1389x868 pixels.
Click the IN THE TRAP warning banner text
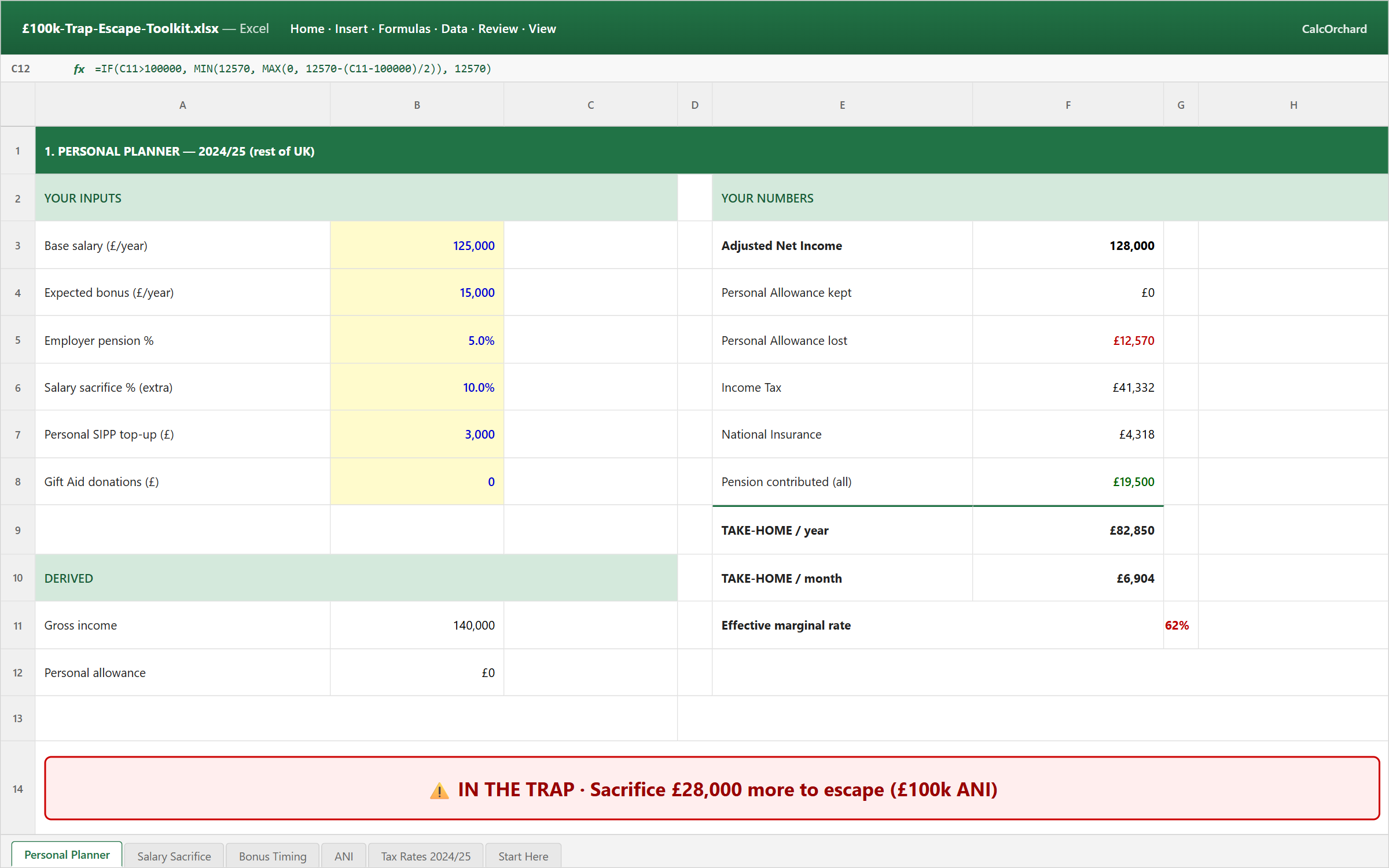click(727, 789)
